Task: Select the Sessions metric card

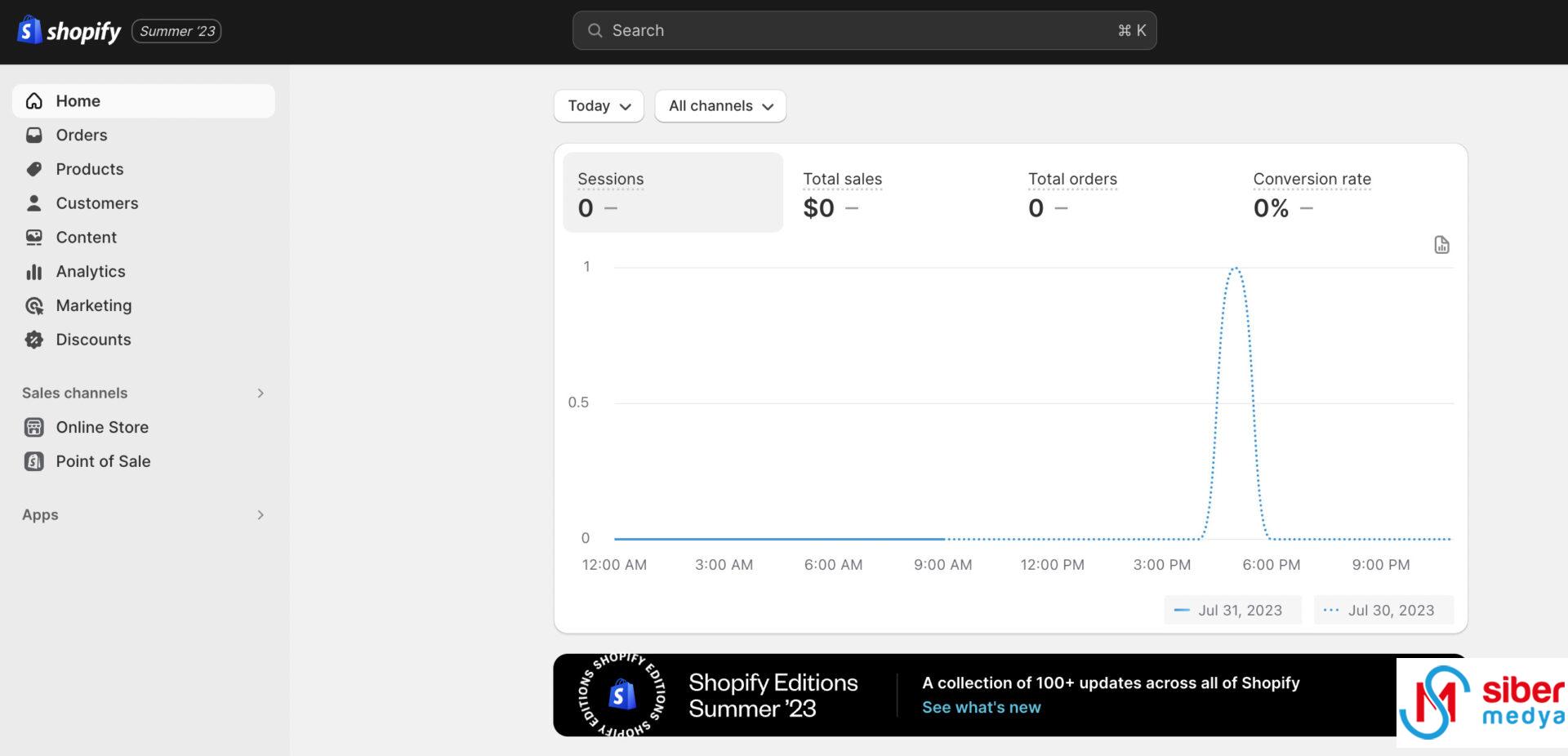Action: tap(673, 193)
